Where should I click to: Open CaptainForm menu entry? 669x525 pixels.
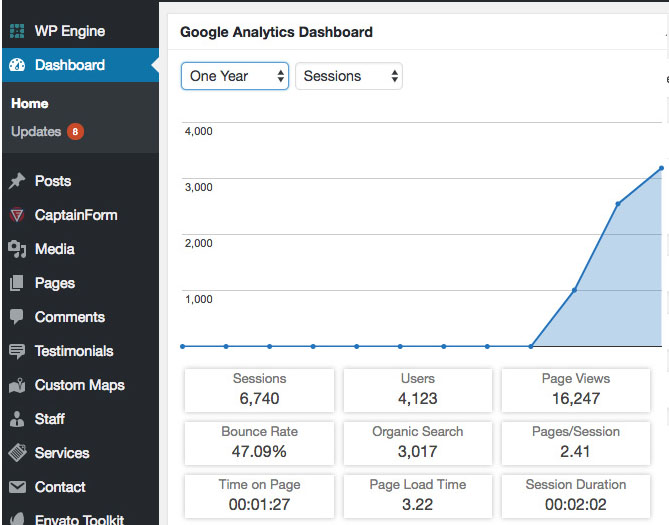(80, 215)
